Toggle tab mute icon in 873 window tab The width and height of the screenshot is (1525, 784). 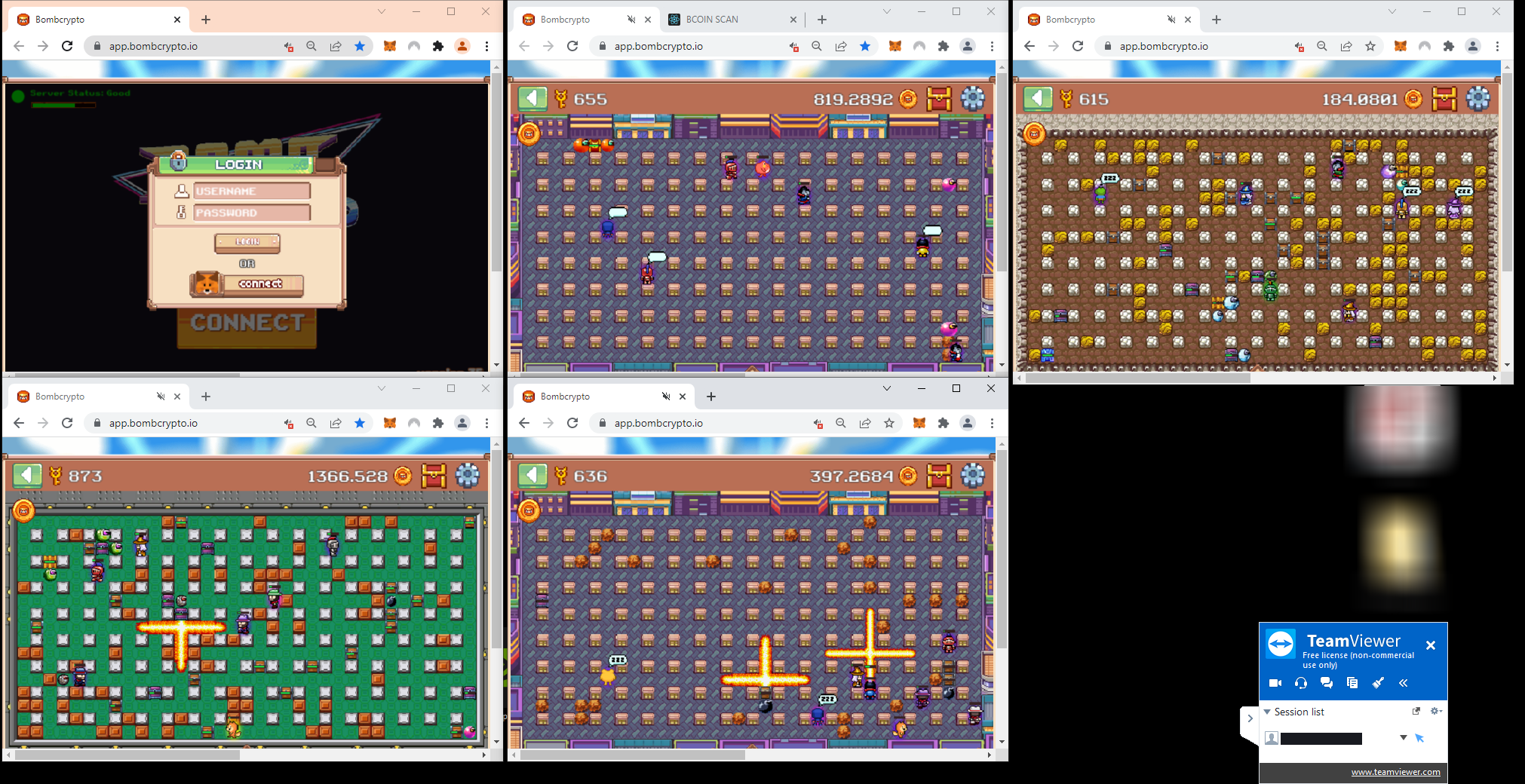pyautogui.click(x=161, y=397)
